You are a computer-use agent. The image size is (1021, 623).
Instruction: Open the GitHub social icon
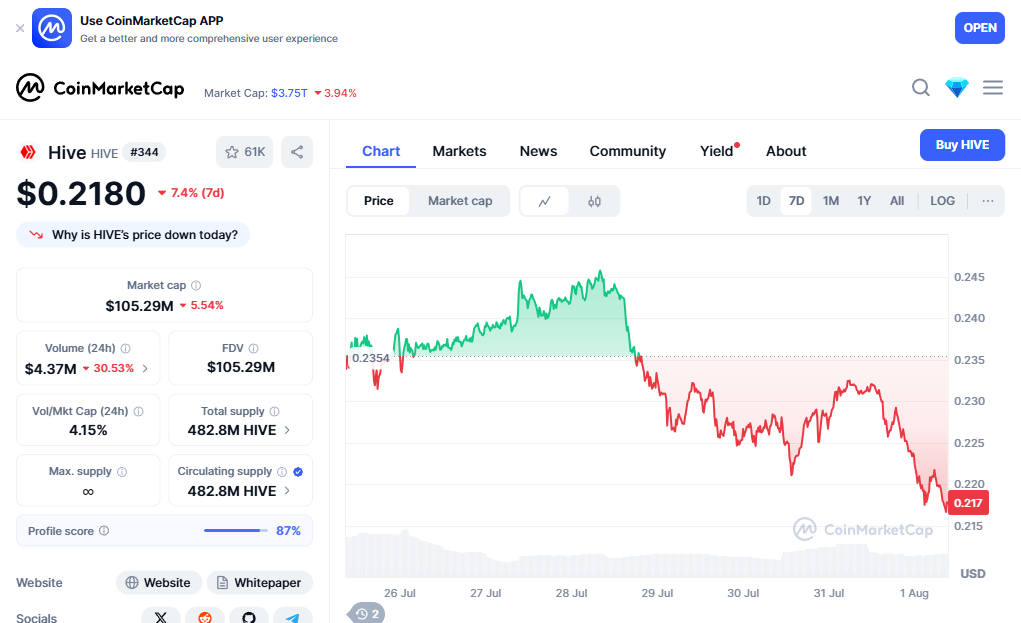click(249, 618)
